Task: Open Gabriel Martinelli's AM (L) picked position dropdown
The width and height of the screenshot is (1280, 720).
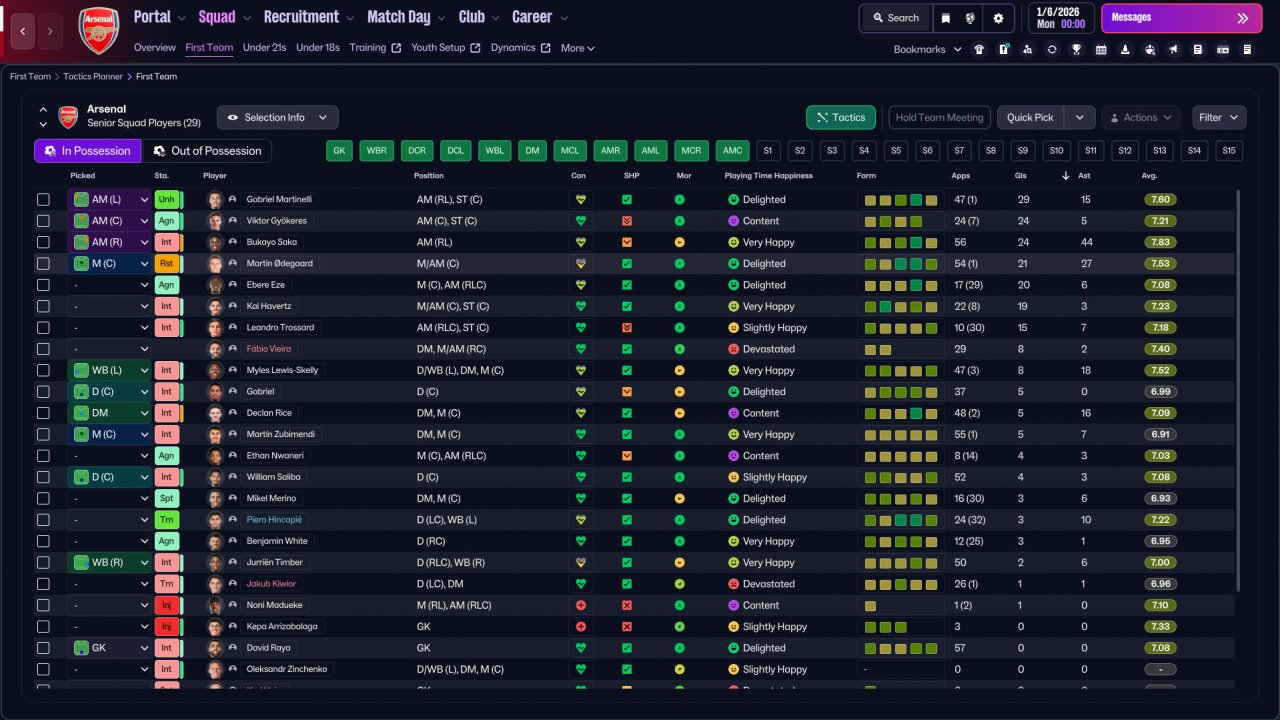Action: (109, 200)
